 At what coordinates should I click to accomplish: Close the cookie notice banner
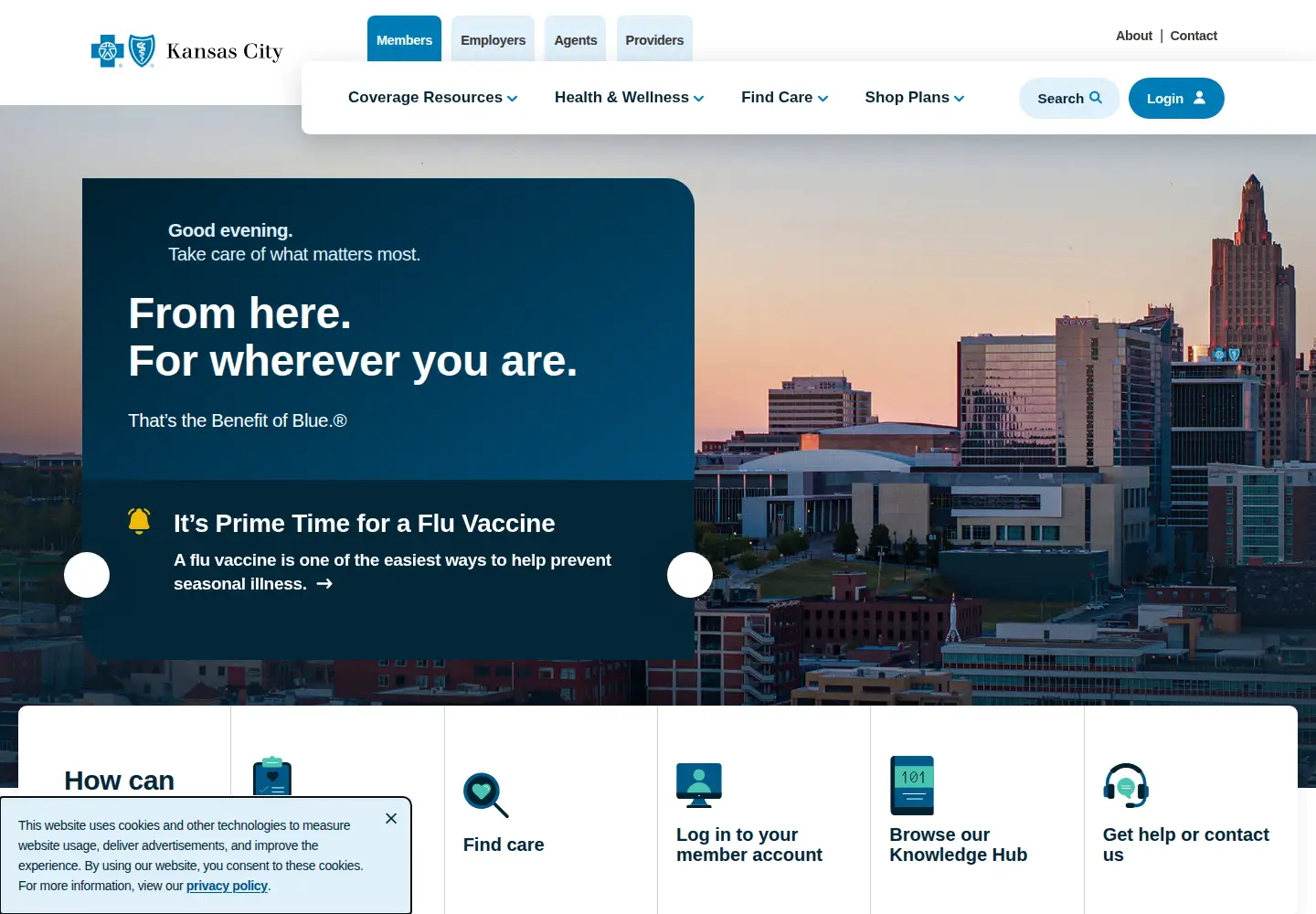(x=391, y=818)
